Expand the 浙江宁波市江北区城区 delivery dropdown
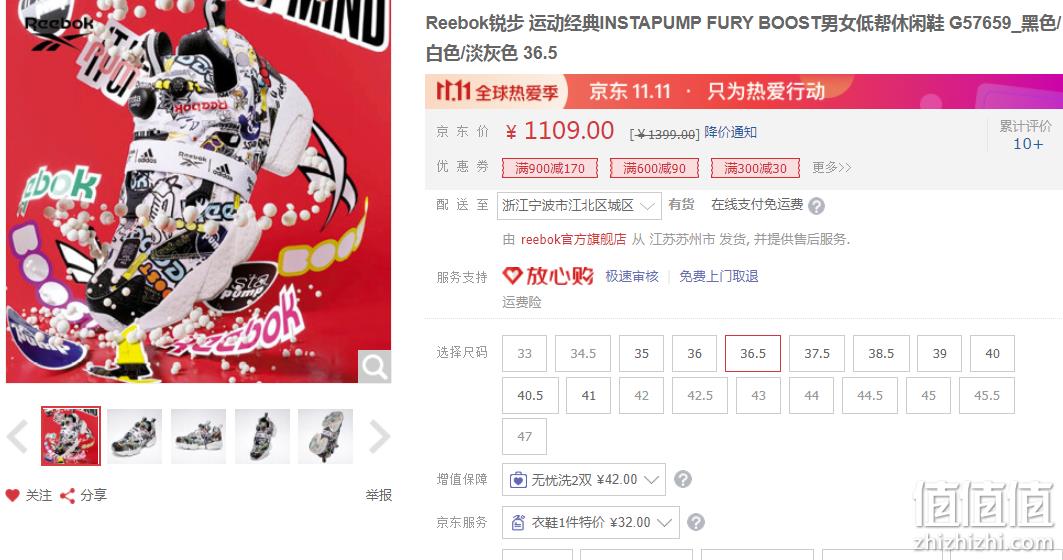Viewport: 1063px width, 560px height. pos(579,205)
